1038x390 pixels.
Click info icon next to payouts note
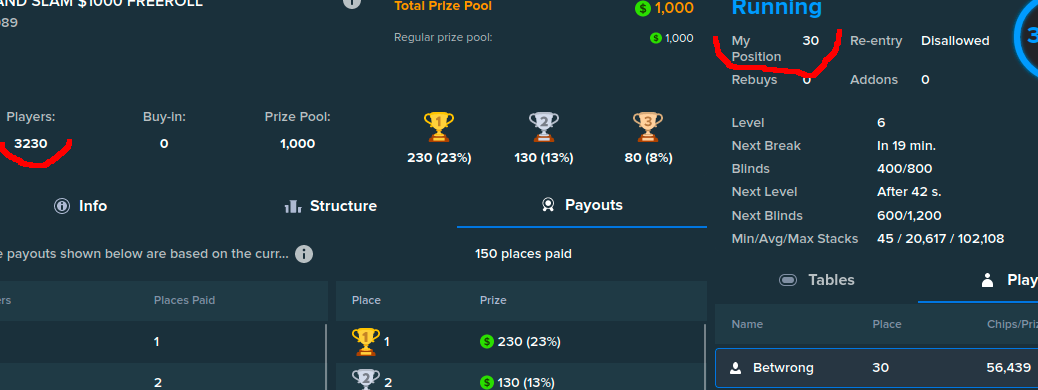click(304, 254)
